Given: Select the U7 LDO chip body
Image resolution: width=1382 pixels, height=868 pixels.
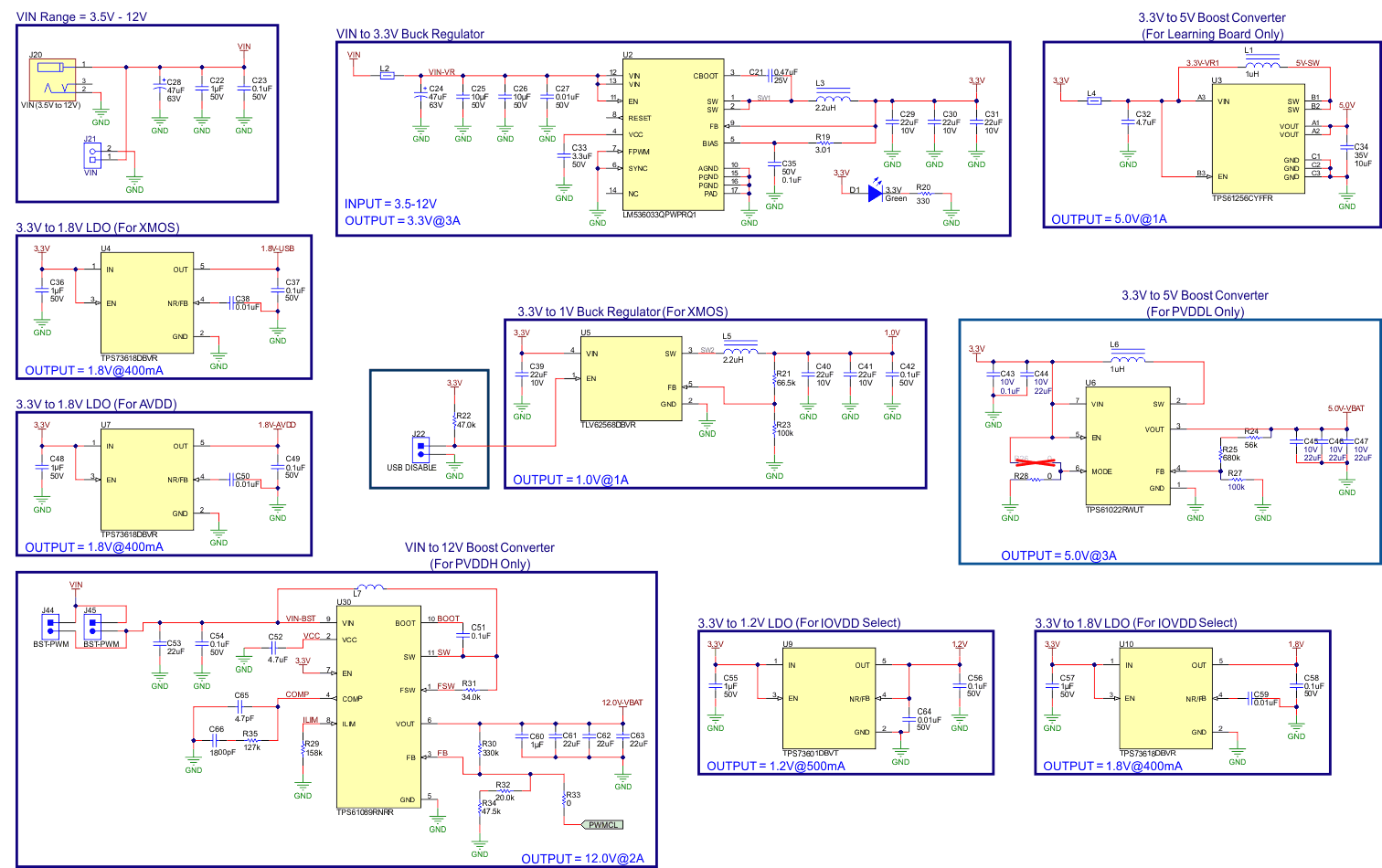Looking at the screenshot, I should [x=147, y=480].
